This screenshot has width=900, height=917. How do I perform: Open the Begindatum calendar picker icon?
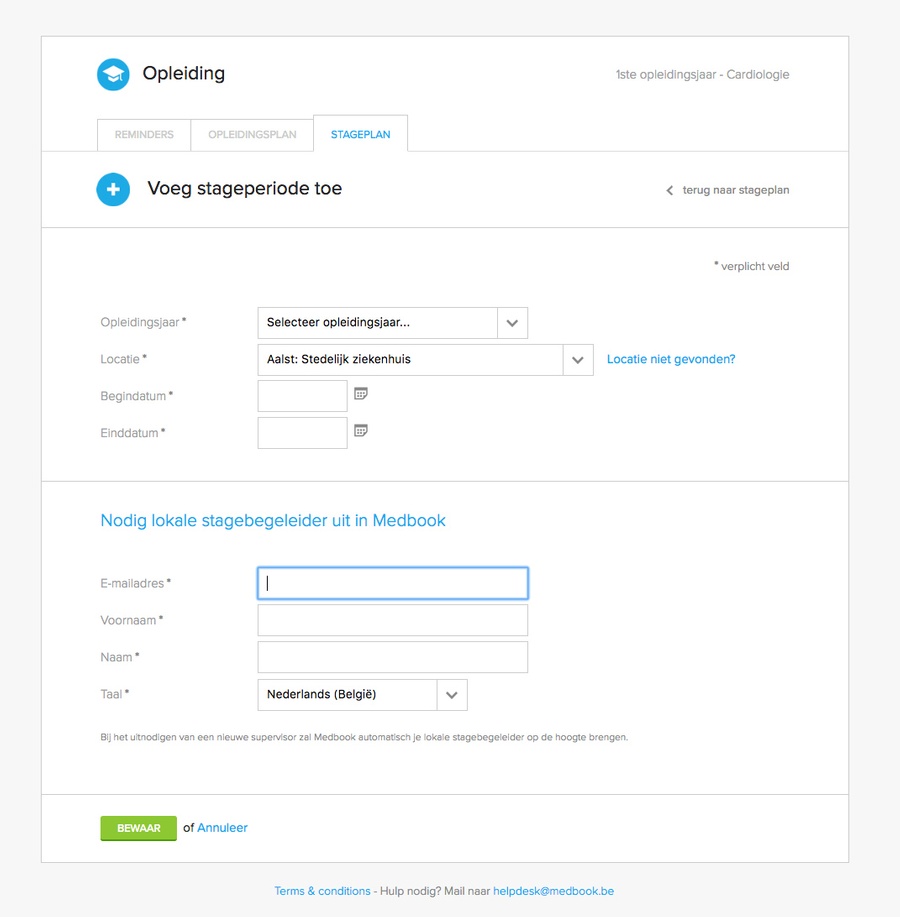point(361,394)
